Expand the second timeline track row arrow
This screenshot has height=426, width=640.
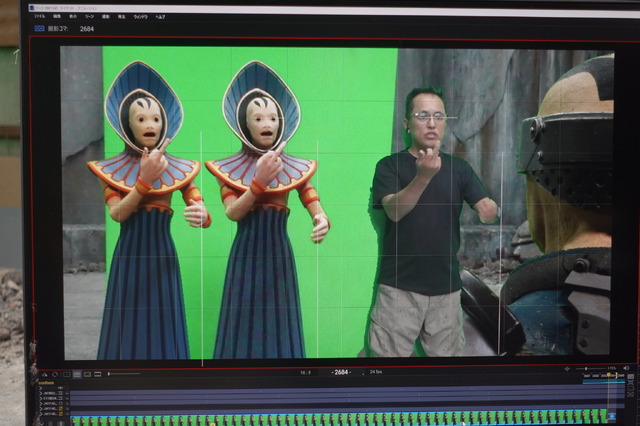(41, 396)
